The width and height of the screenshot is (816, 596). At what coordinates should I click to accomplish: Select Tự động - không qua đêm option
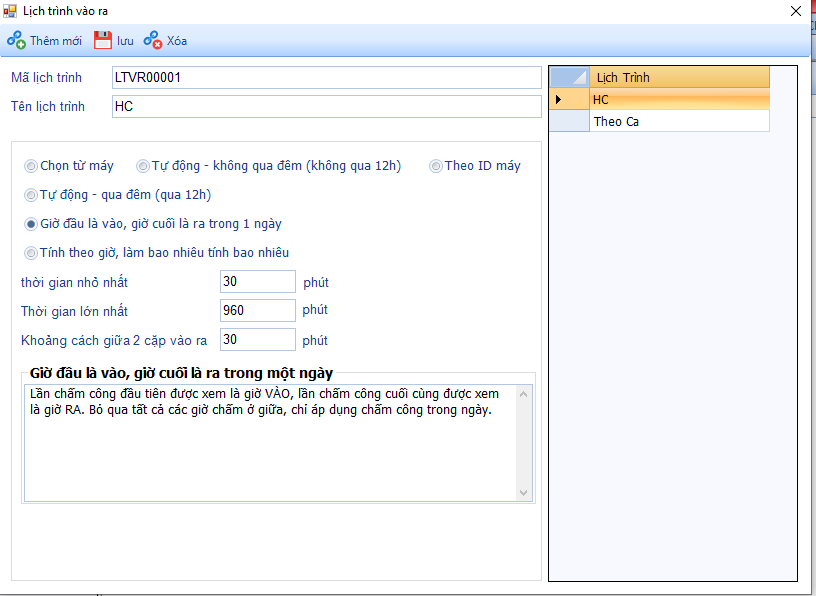(143, 166)
